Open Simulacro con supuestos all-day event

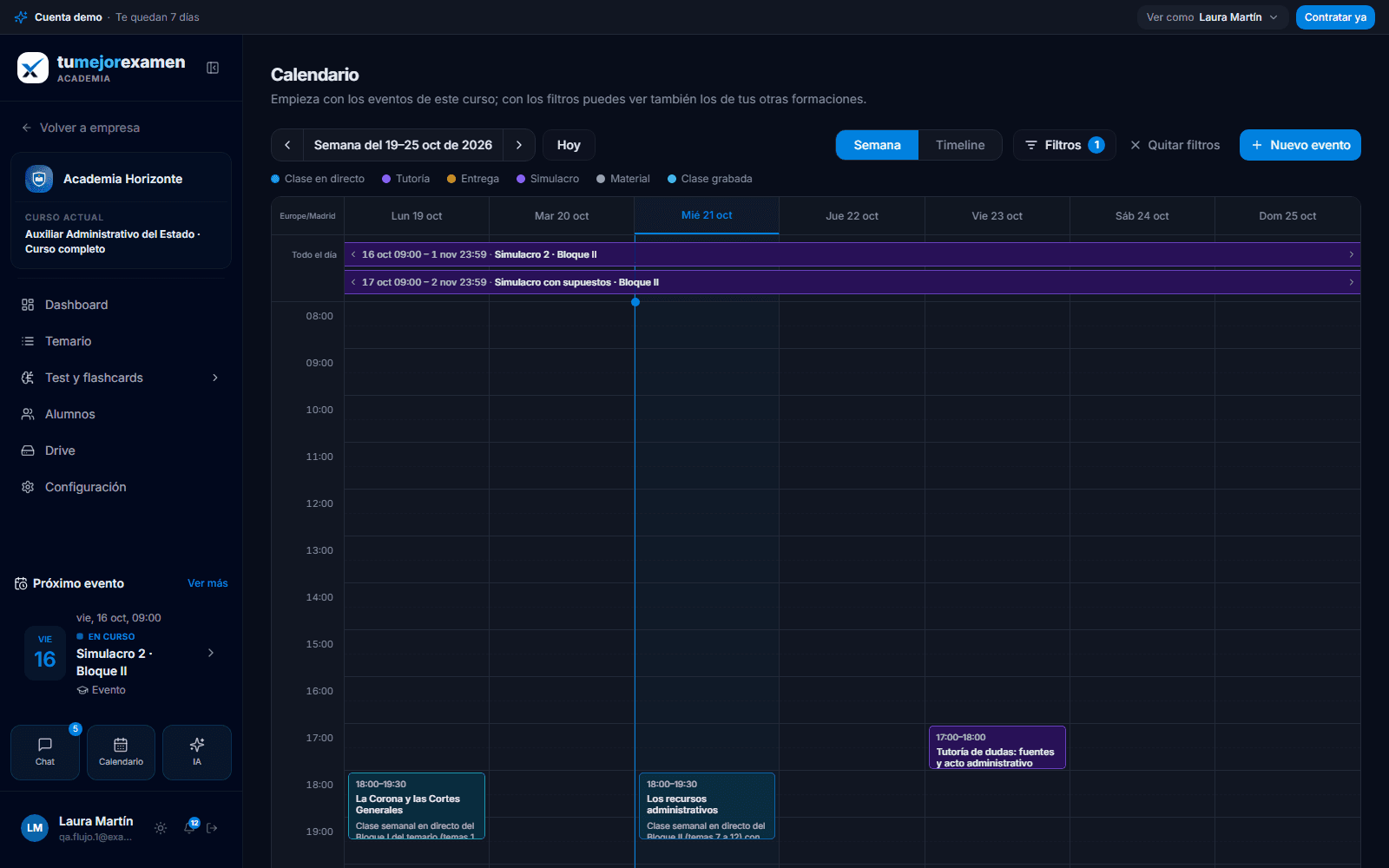(x=852, y=282)
